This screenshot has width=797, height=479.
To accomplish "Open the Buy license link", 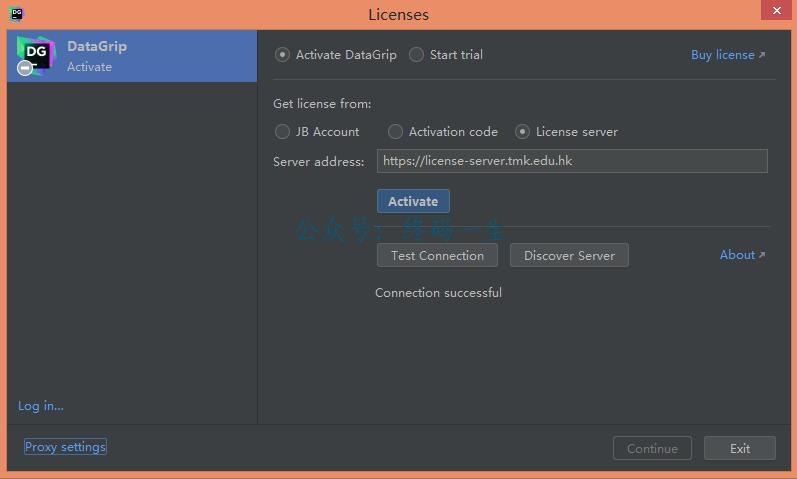I will [x=727, y=55].
